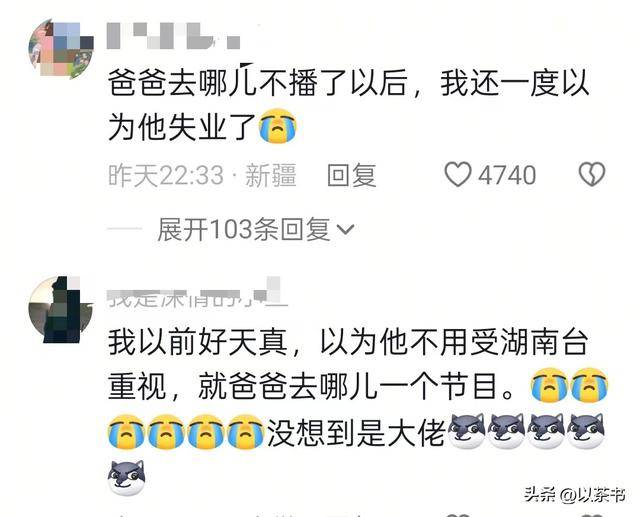Screen dimensions: 640x517
Task: Open the first commenter's pixelated avatar
Action: coord(60,48)
